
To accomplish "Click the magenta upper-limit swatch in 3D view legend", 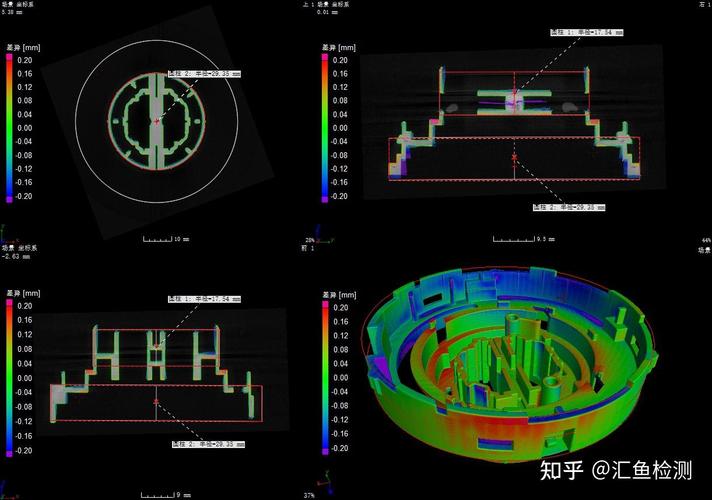I will coord(325,304).
